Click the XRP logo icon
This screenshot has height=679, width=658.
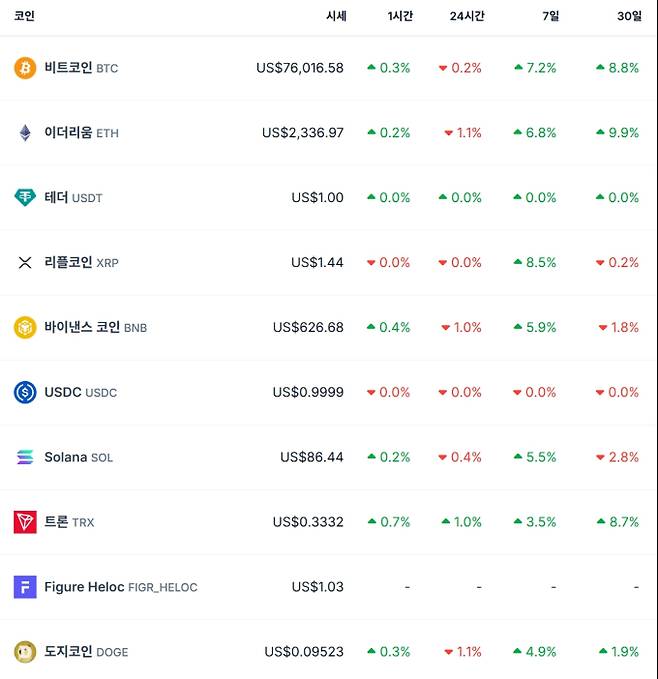25,263
